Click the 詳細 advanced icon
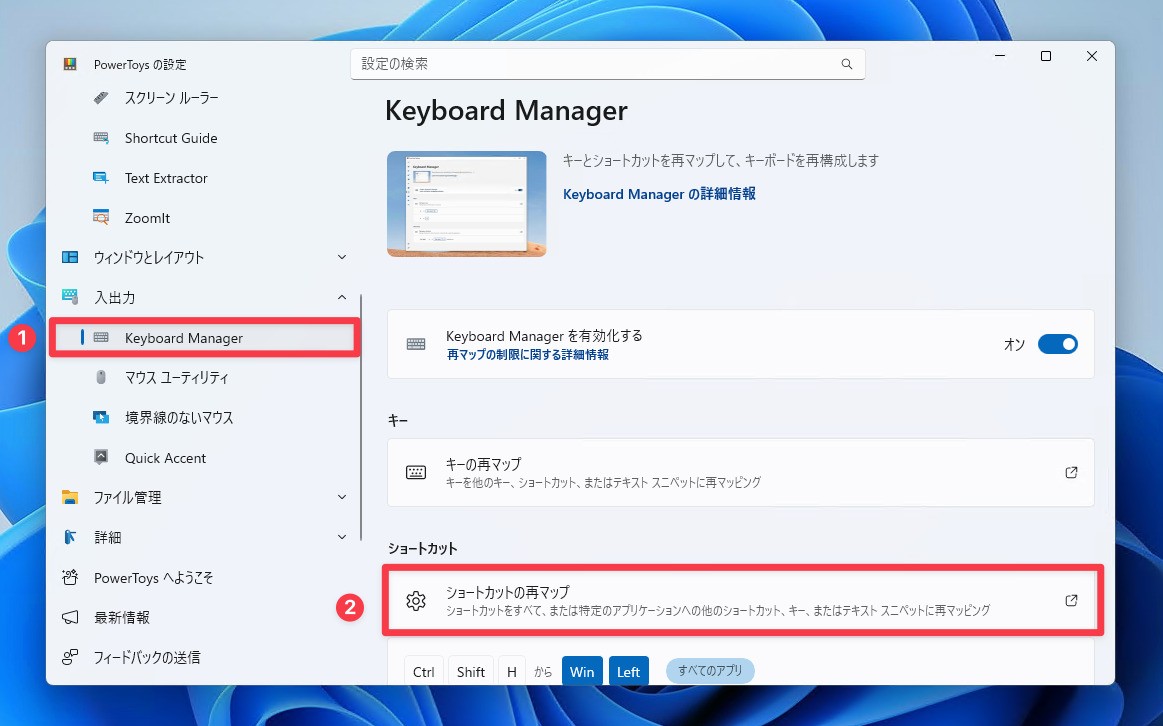 70,537
